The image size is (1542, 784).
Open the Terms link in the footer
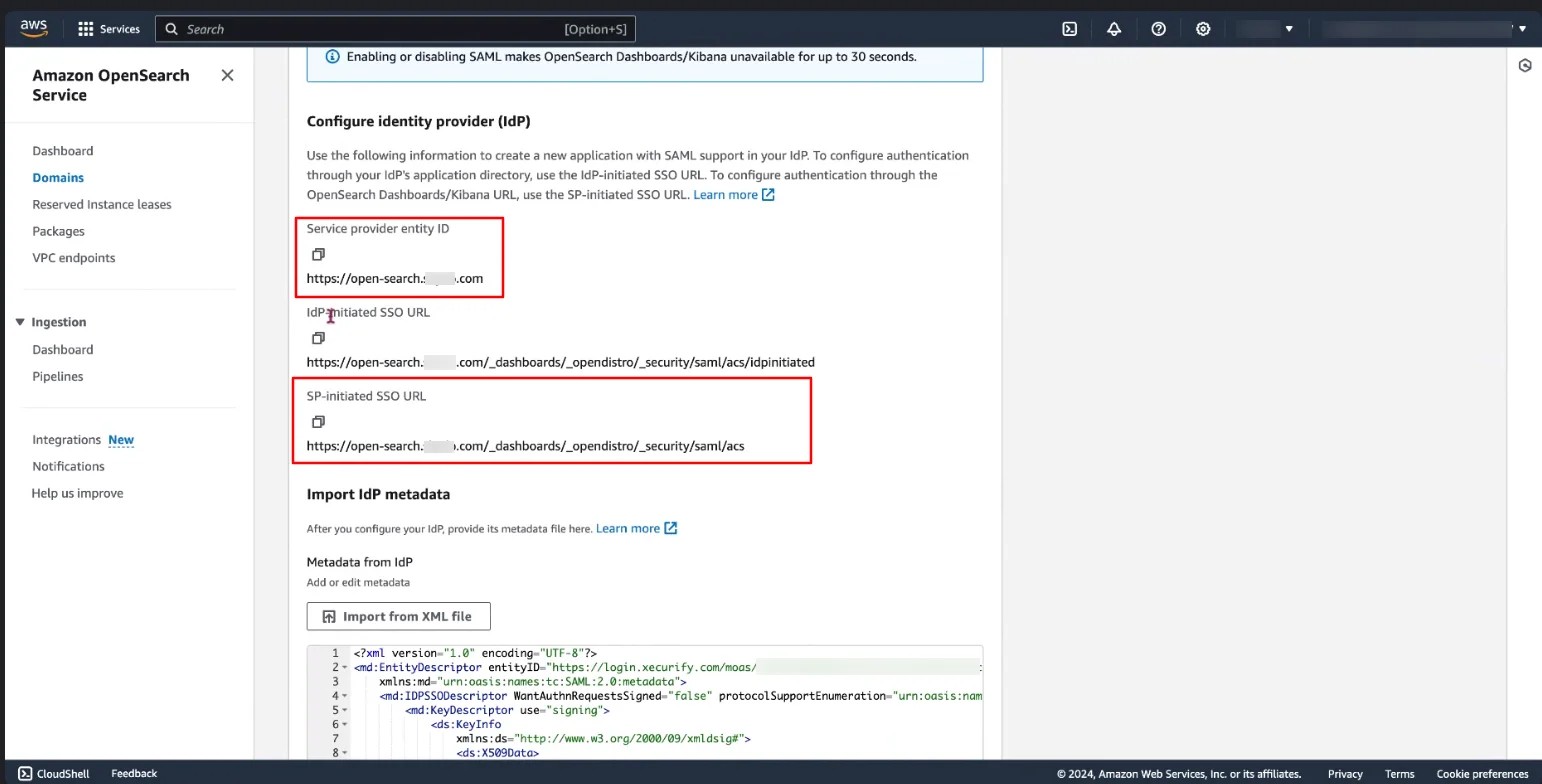point(1399,774)
